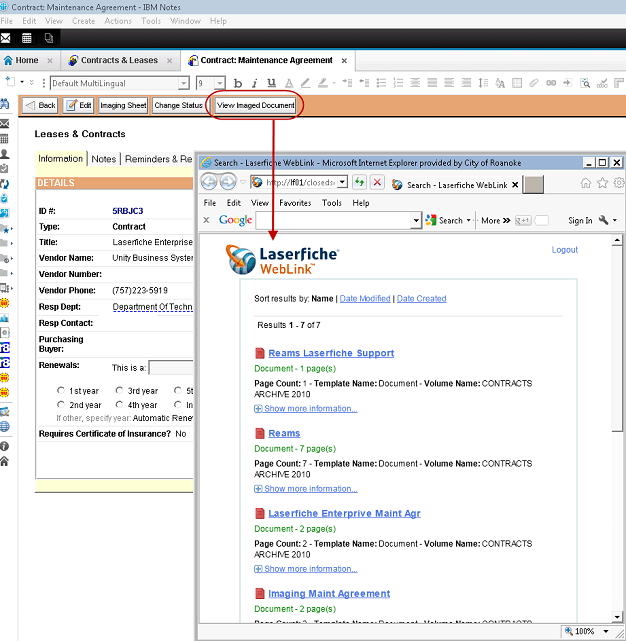Sort results by Date Modified

click(x=365, y=299)
